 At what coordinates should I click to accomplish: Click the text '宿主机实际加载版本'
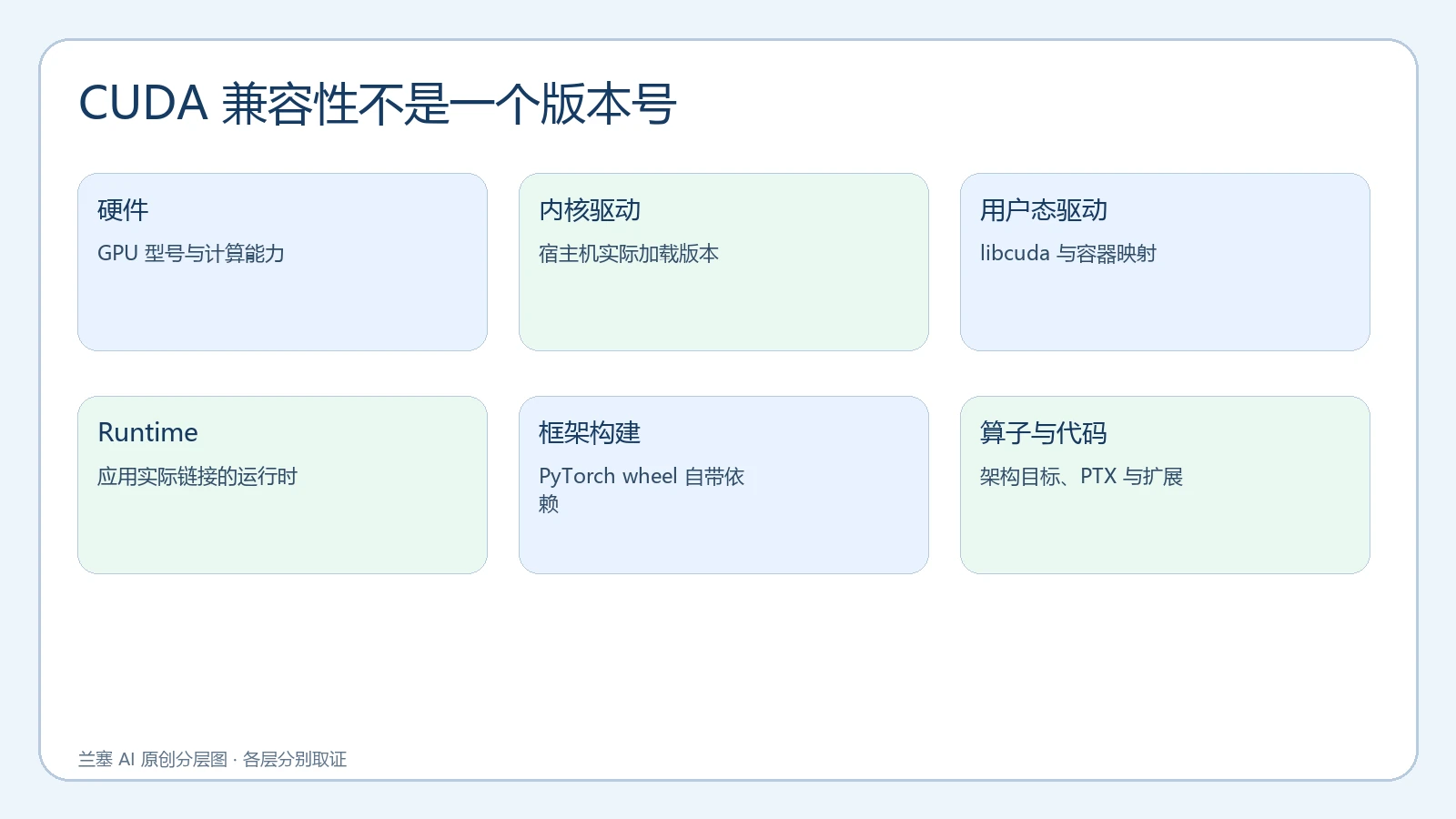pos(629,254)
